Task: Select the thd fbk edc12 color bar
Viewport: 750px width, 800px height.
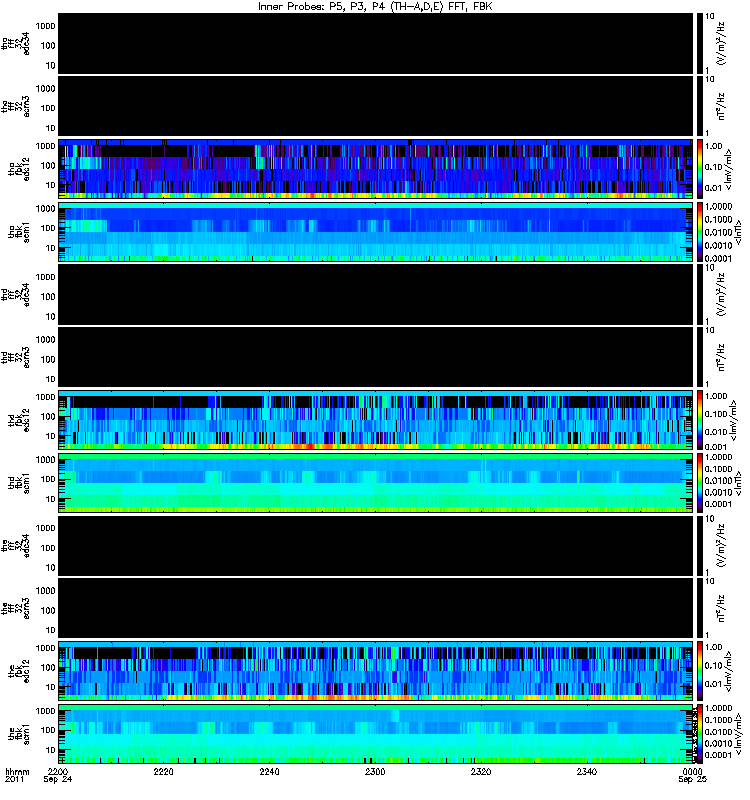Action: 701,420
